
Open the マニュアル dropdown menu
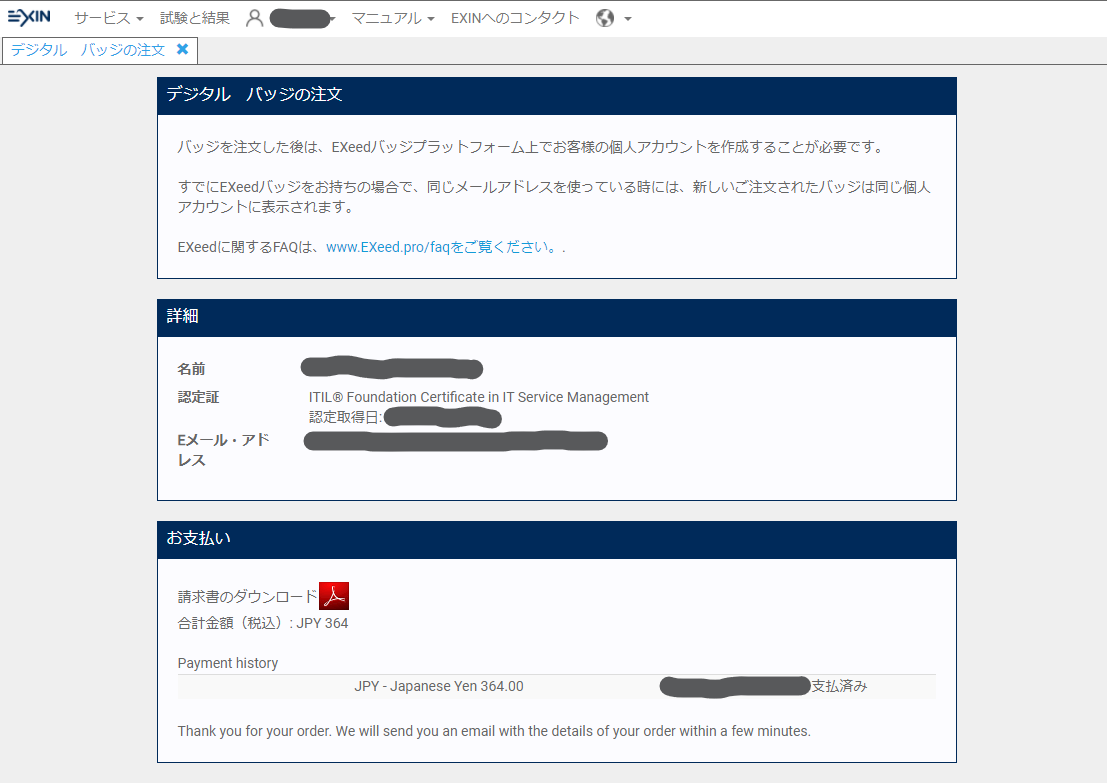tap(393, 18)
